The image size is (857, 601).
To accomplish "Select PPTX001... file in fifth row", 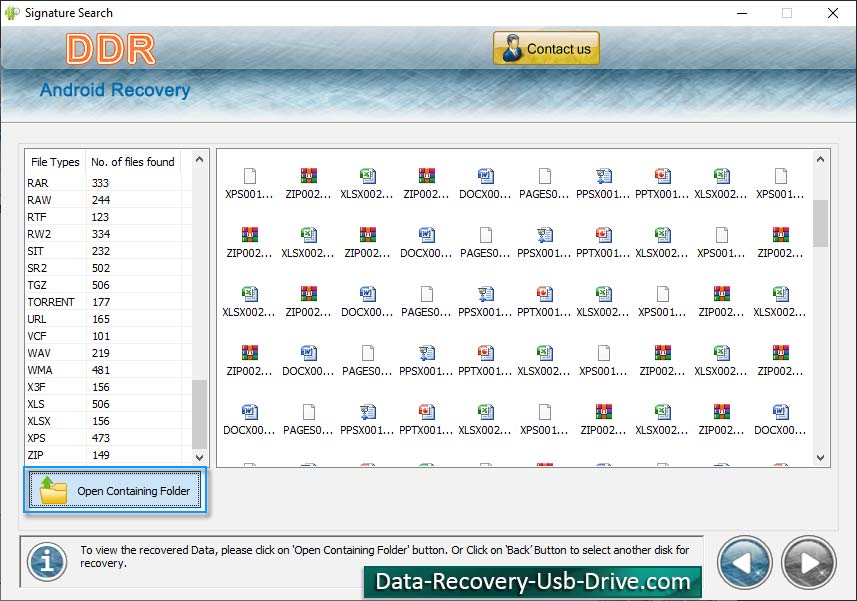I will pos(426,420).
